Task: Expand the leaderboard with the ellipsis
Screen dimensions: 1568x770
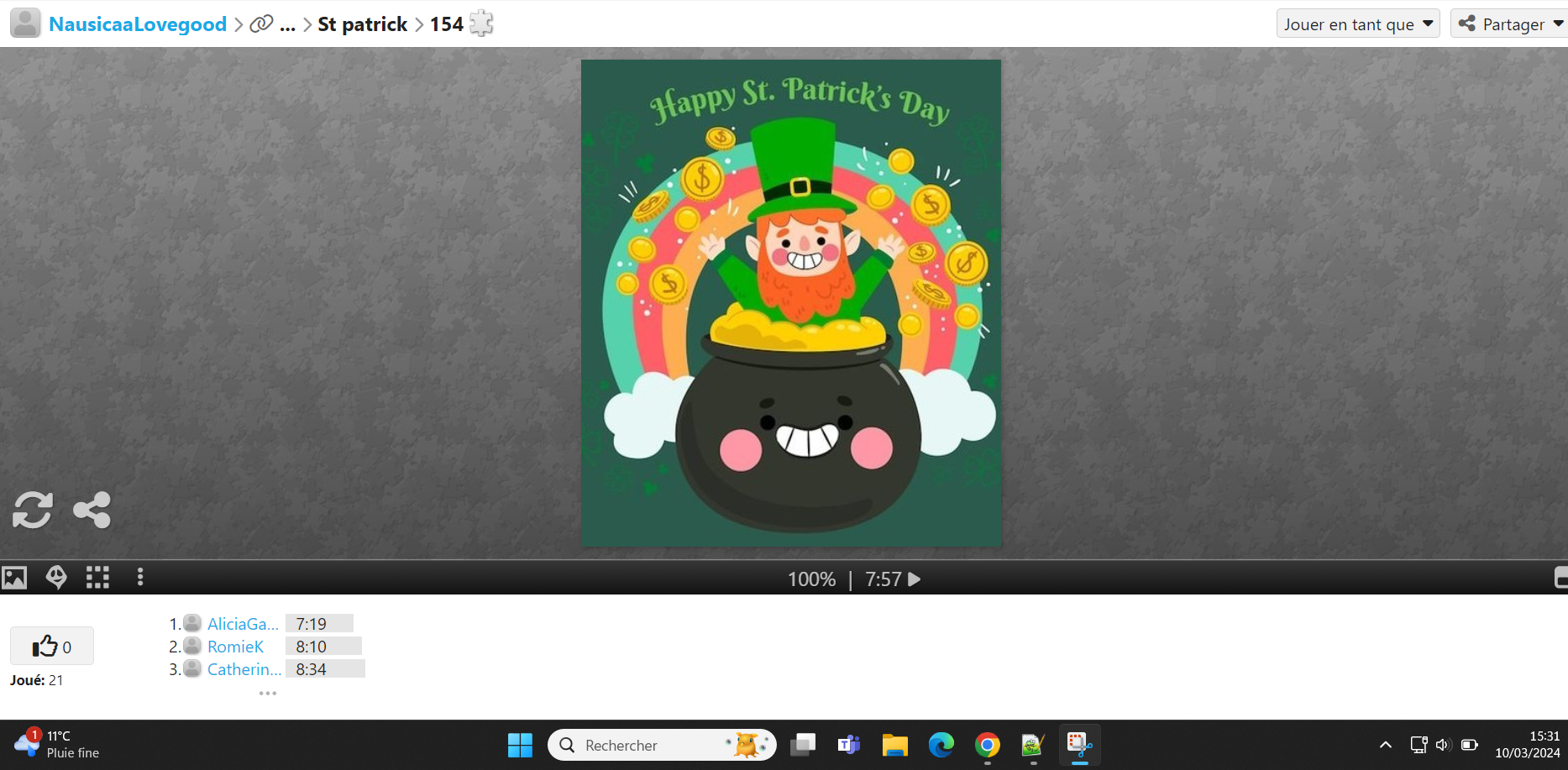Action: click(268, 694)
